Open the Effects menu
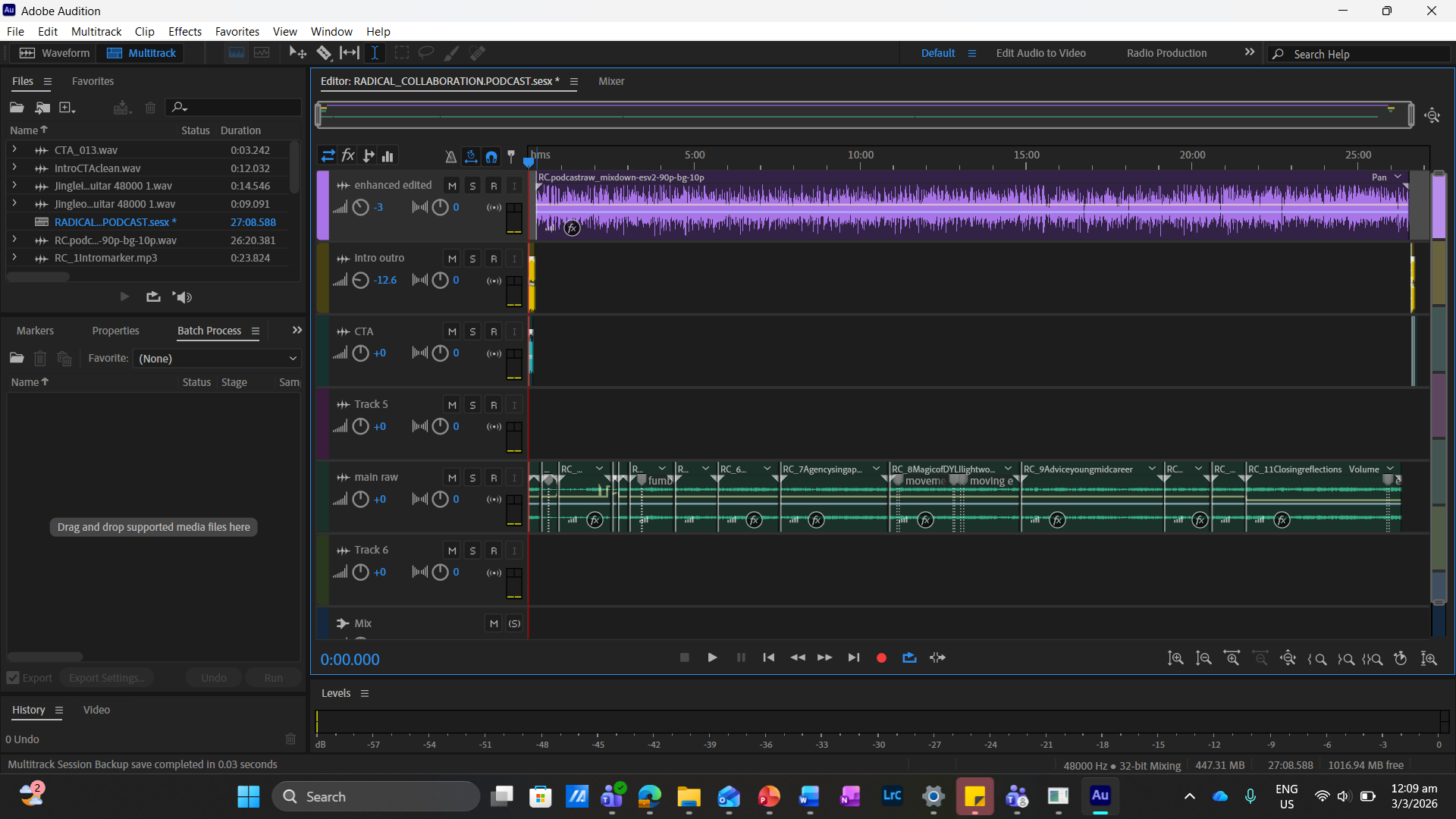The image size is (1456, 819). click(x=184, y=31)
